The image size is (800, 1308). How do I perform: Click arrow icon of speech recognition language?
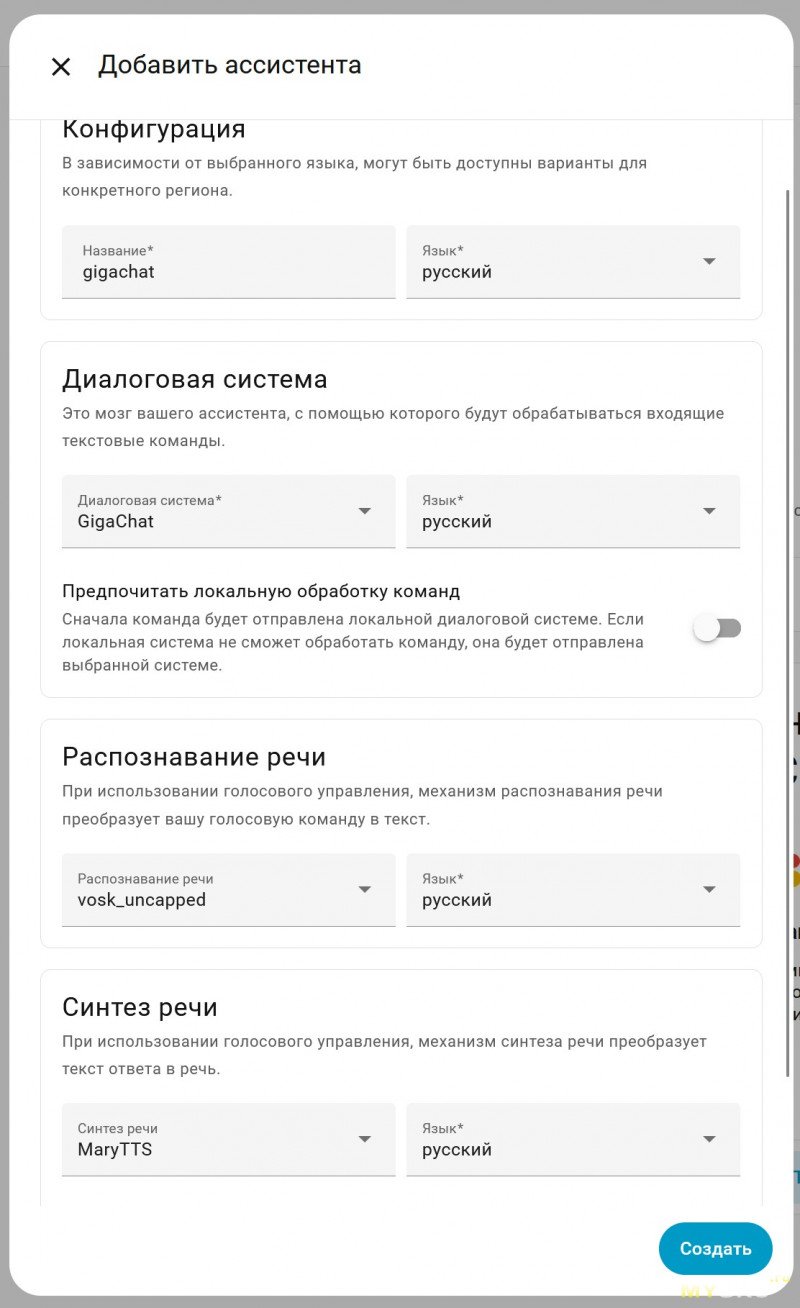(709, 890)
